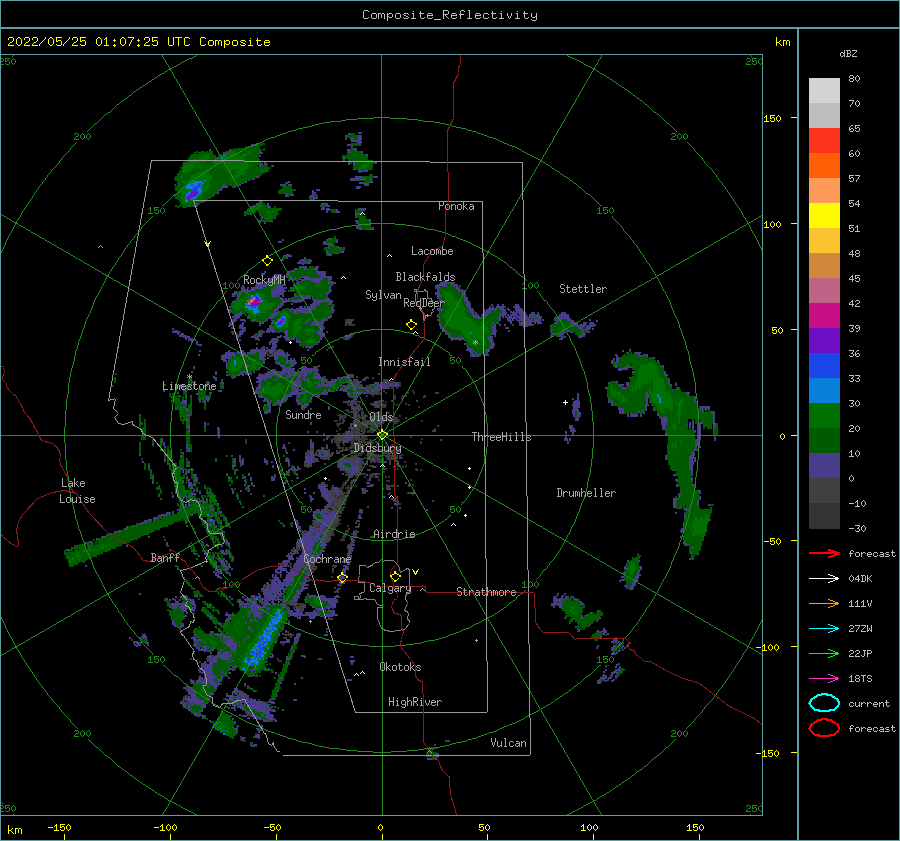
Task: Click the white 04DK arrow in legend
Action: point(824,579)
